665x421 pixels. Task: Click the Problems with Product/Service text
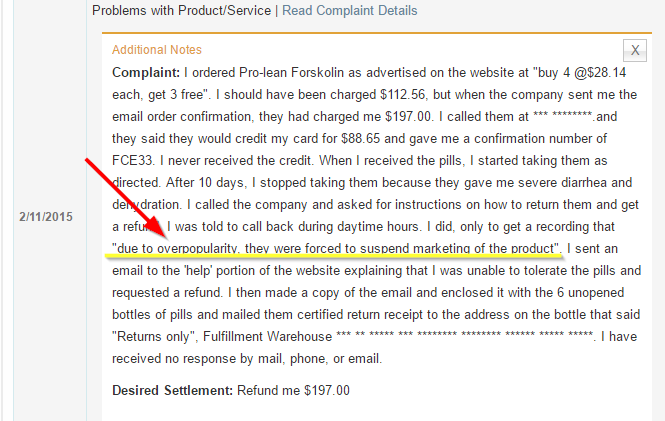tap(181, 11)
